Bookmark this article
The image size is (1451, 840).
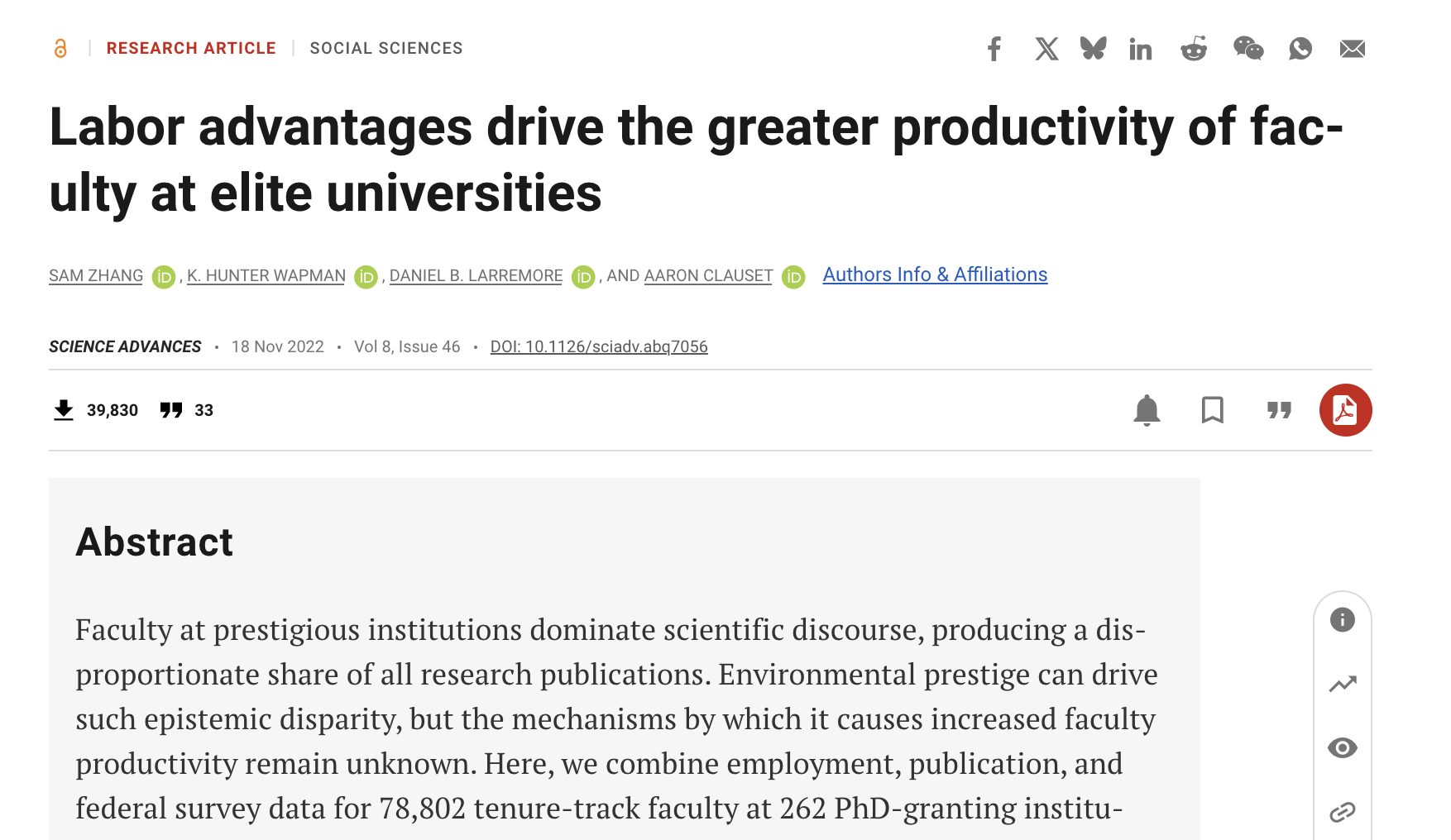click(x=1213, y=410)
